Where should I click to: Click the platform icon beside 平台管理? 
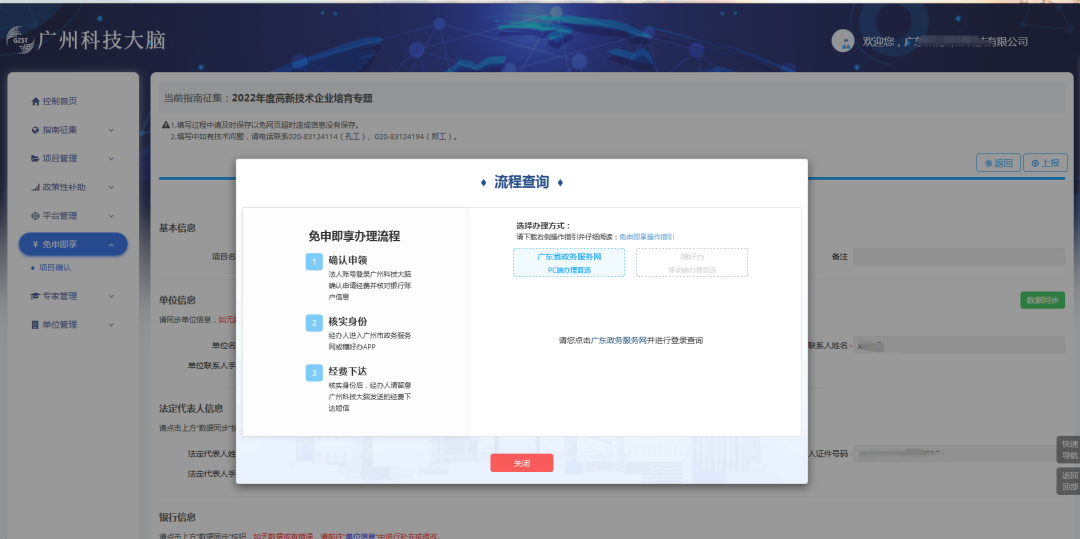[36, 215]
